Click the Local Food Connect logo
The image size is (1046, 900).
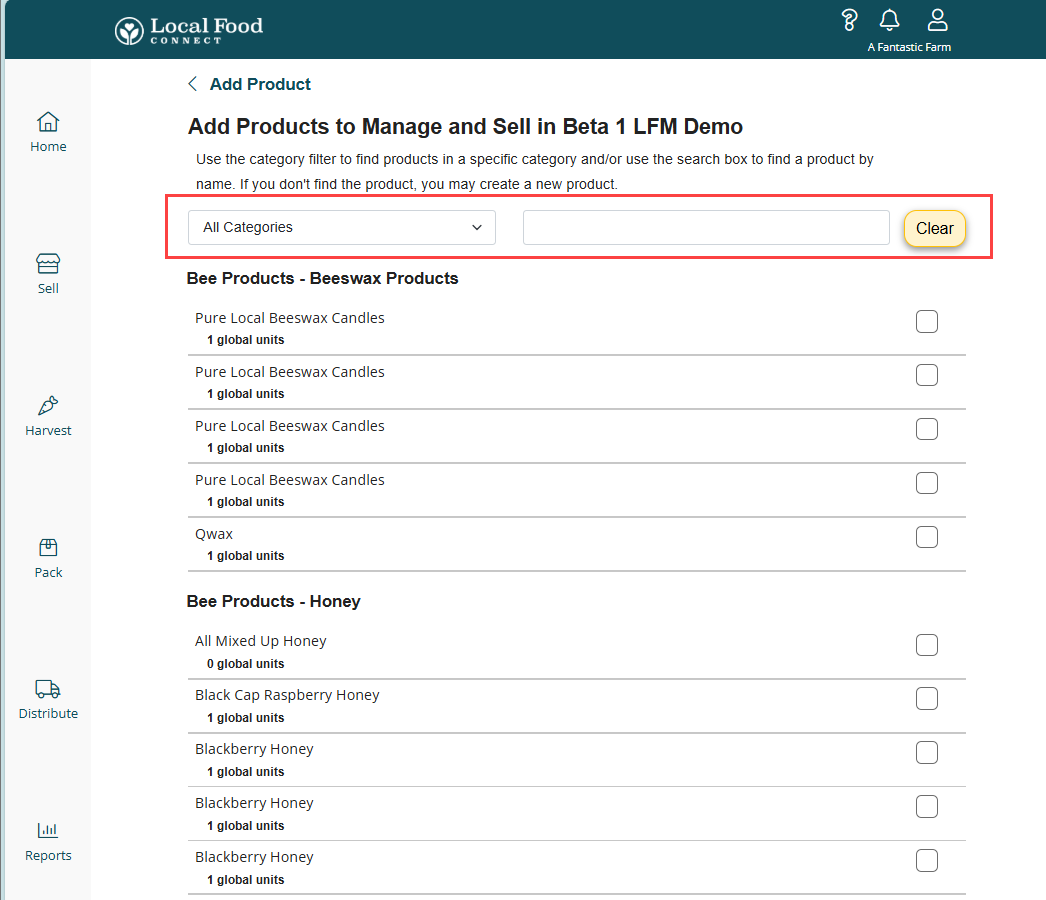click(188, 29)
